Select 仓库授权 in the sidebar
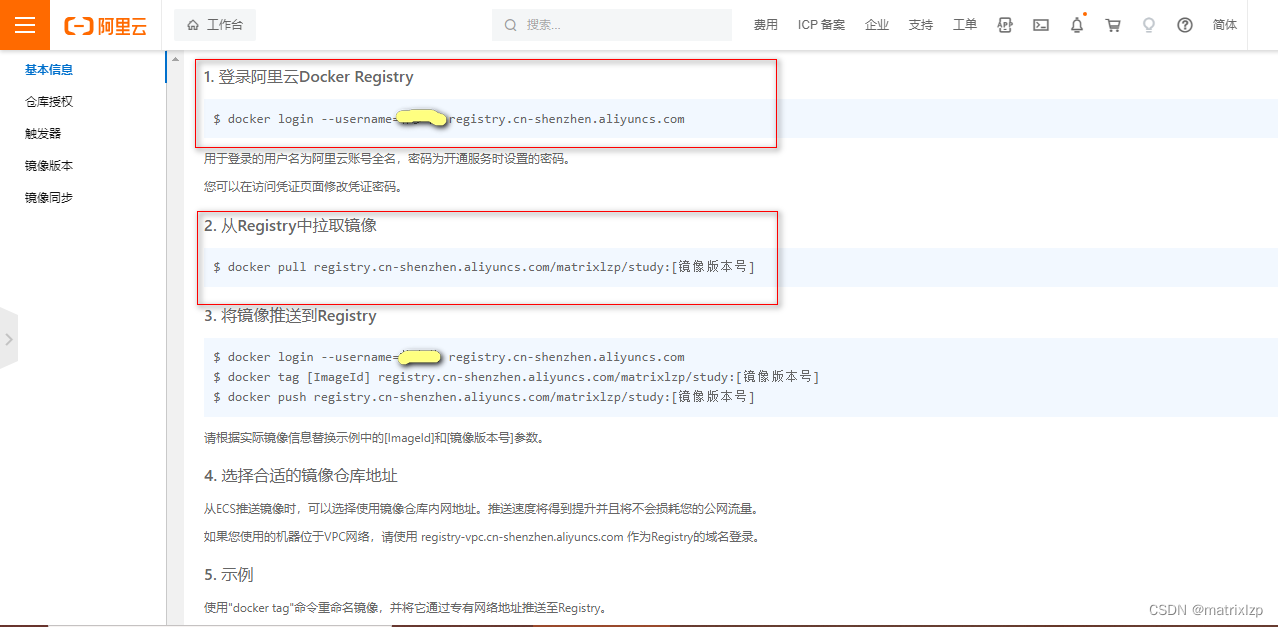 (49, 102)
